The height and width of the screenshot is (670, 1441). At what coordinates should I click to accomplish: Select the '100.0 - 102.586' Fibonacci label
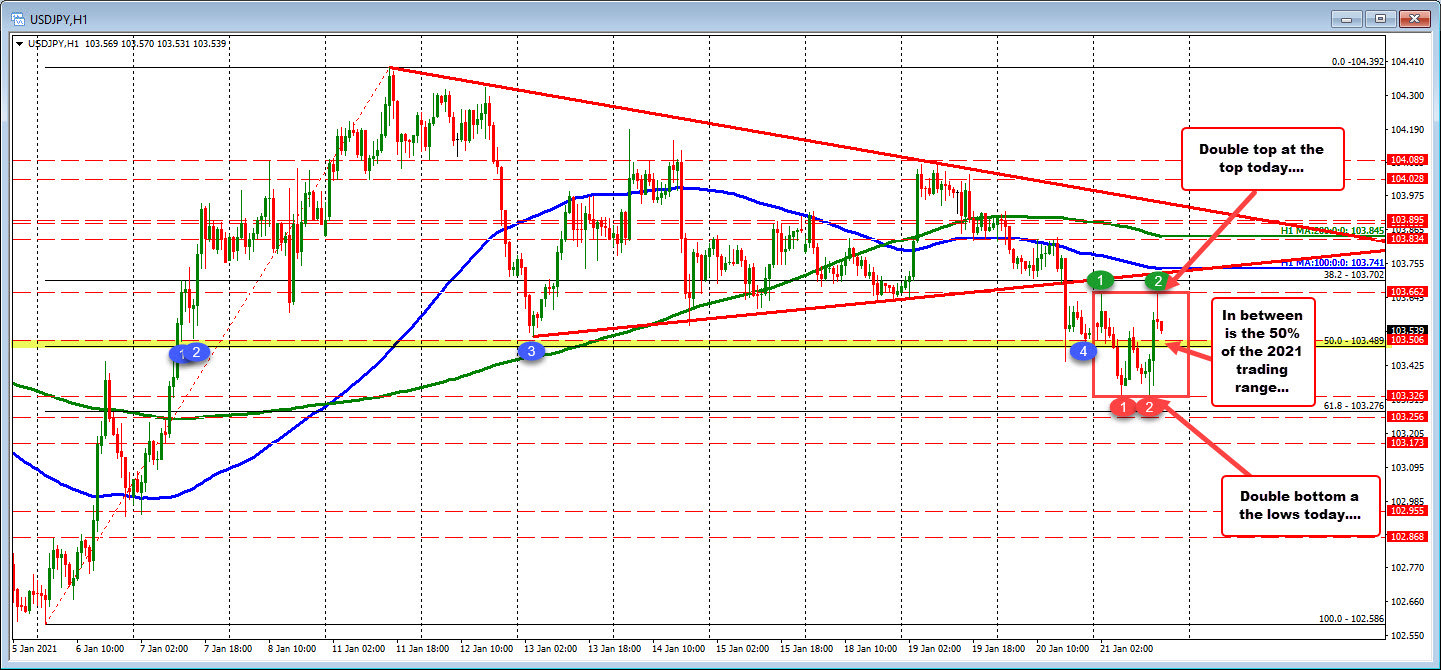pyautogui.click(x=1350, y=619)
